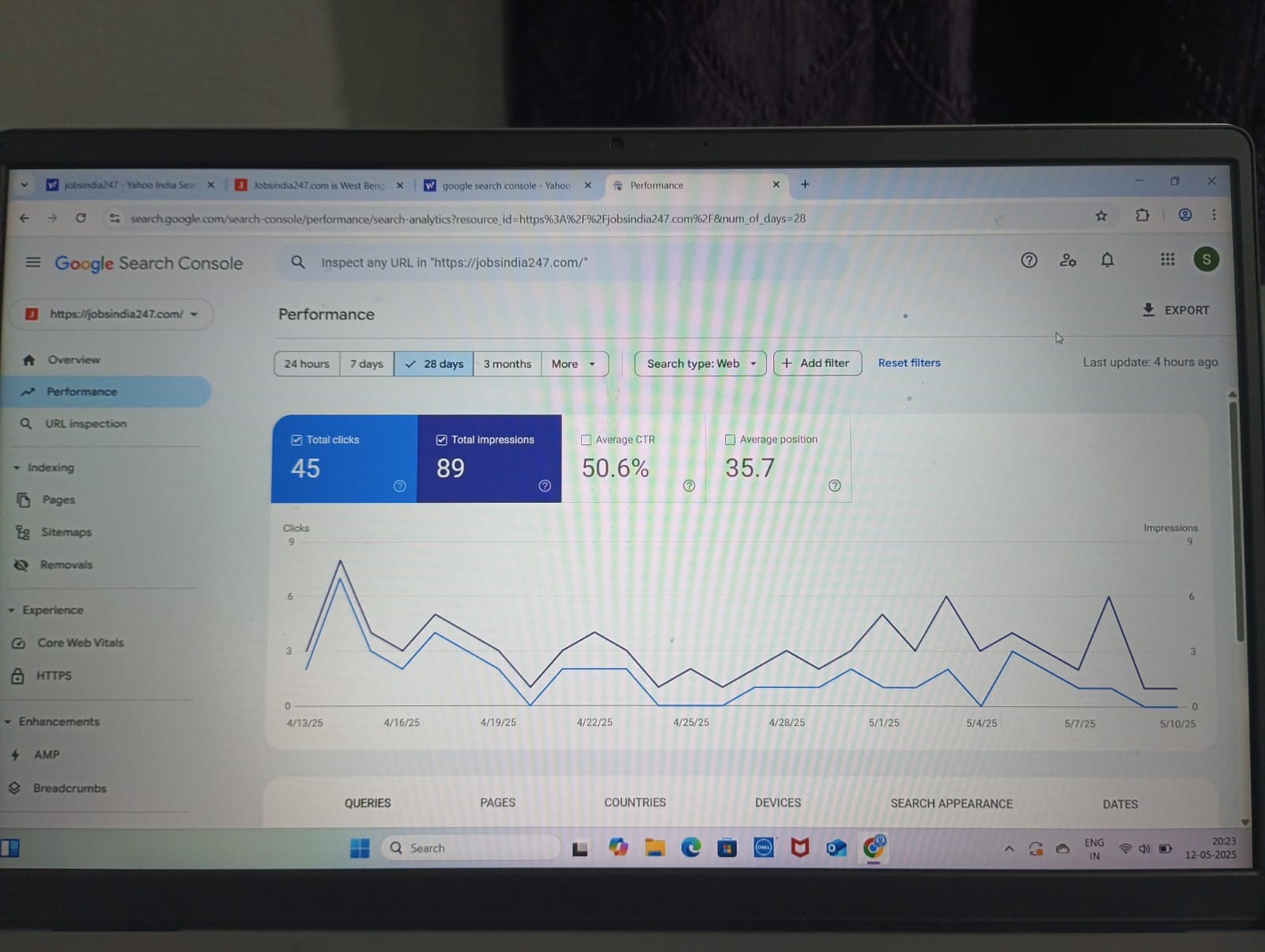This screenshot has width=1265, height=952.
Task: Open McAfee from taskbar
Action: (800, 848)
